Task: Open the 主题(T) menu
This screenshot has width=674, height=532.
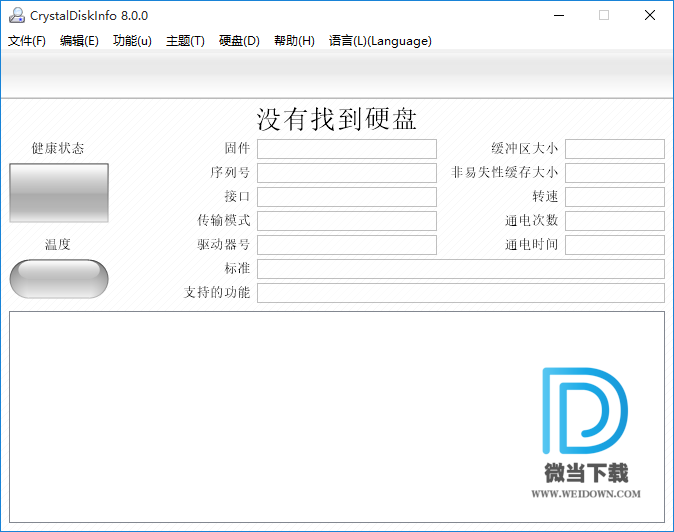Action: coord(185,41)
